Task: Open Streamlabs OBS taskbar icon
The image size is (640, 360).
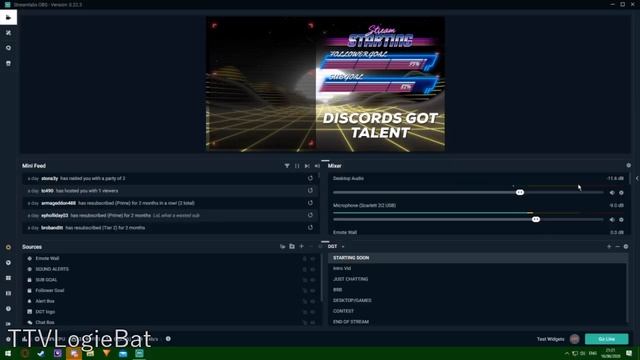Action: [x=139, y=353]
